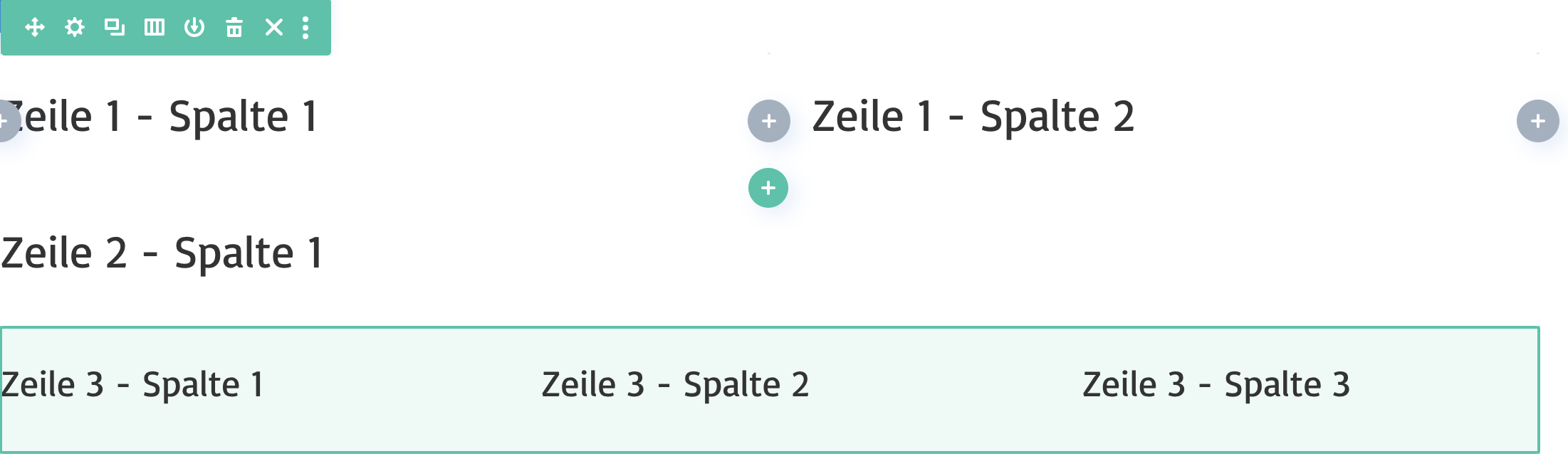This screenshot has height=471, width=1568.
Task: Open row settings via the gear icon
Action: click(75, 28)
